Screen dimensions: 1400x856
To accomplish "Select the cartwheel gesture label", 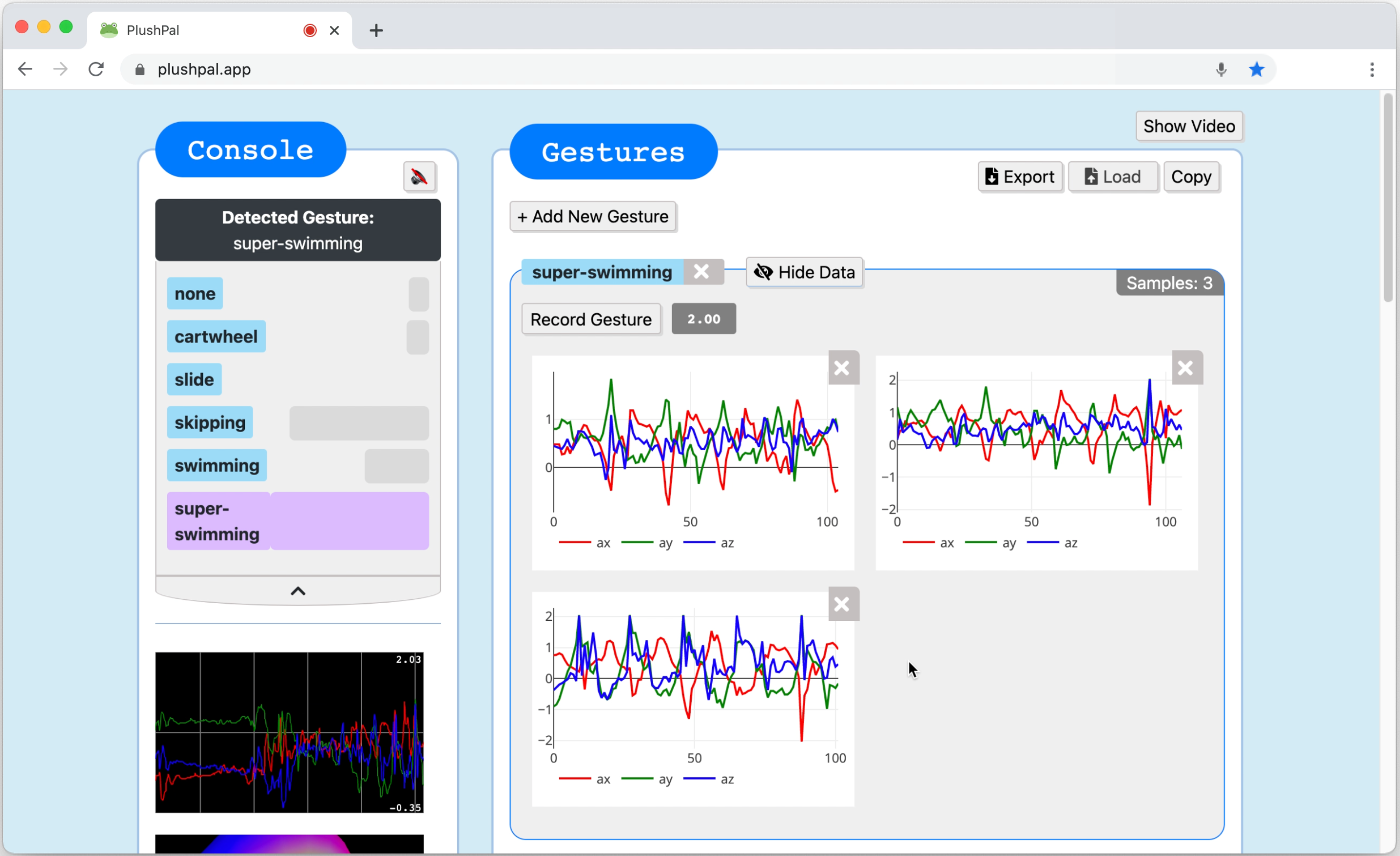I will pyautogui.click(x=216, y=336).
